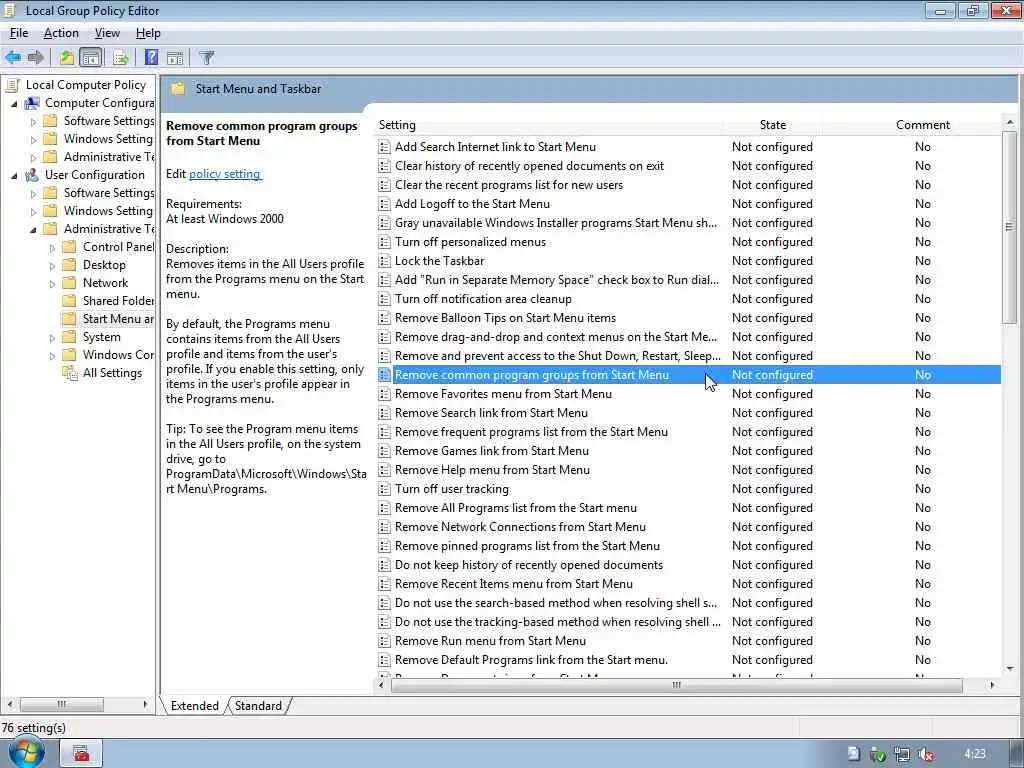The width and height of the screenshot is (1024, 768).
Task: Click the settings list scroll down arrow
Action: tap(1010, 669)
